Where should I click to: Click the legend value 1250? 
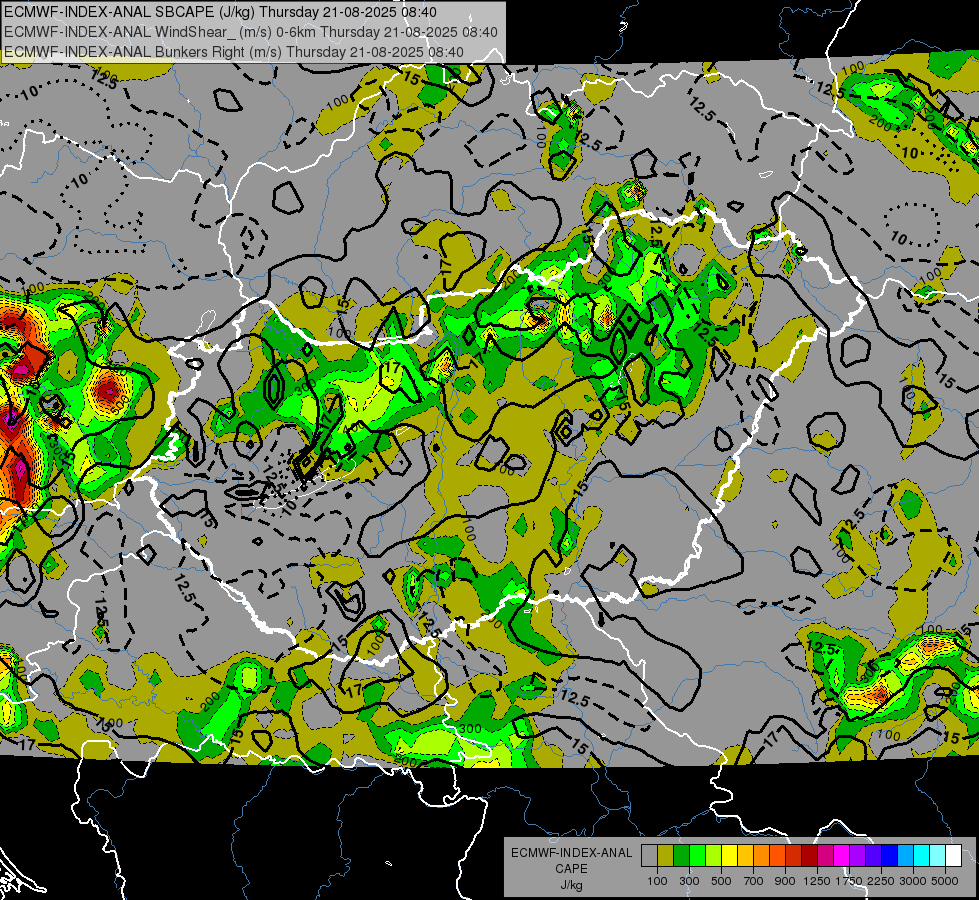coord(817,881)
